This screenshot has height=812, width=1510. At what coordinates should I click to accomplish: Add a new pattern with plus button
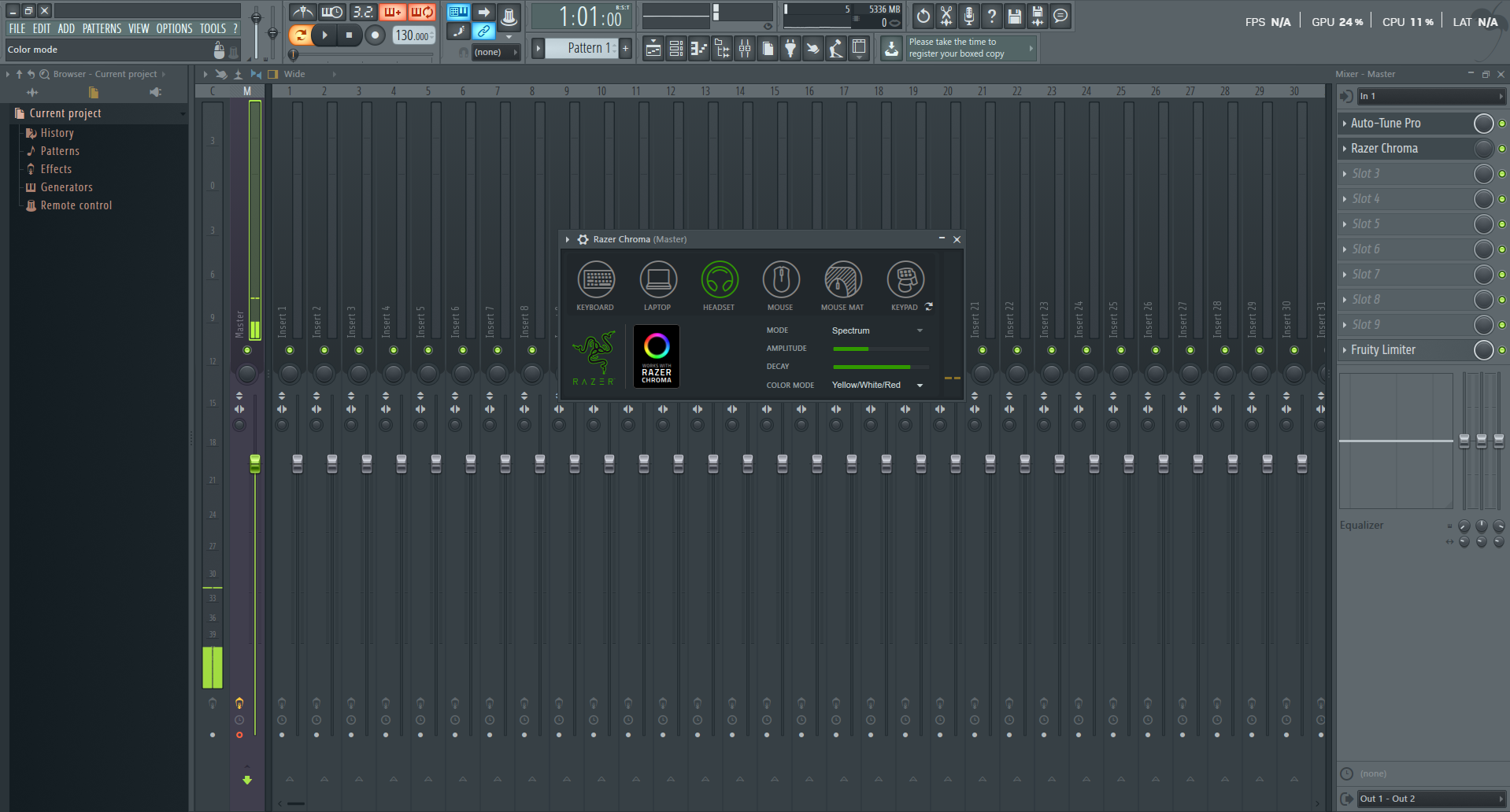click(x=626, y=48)
